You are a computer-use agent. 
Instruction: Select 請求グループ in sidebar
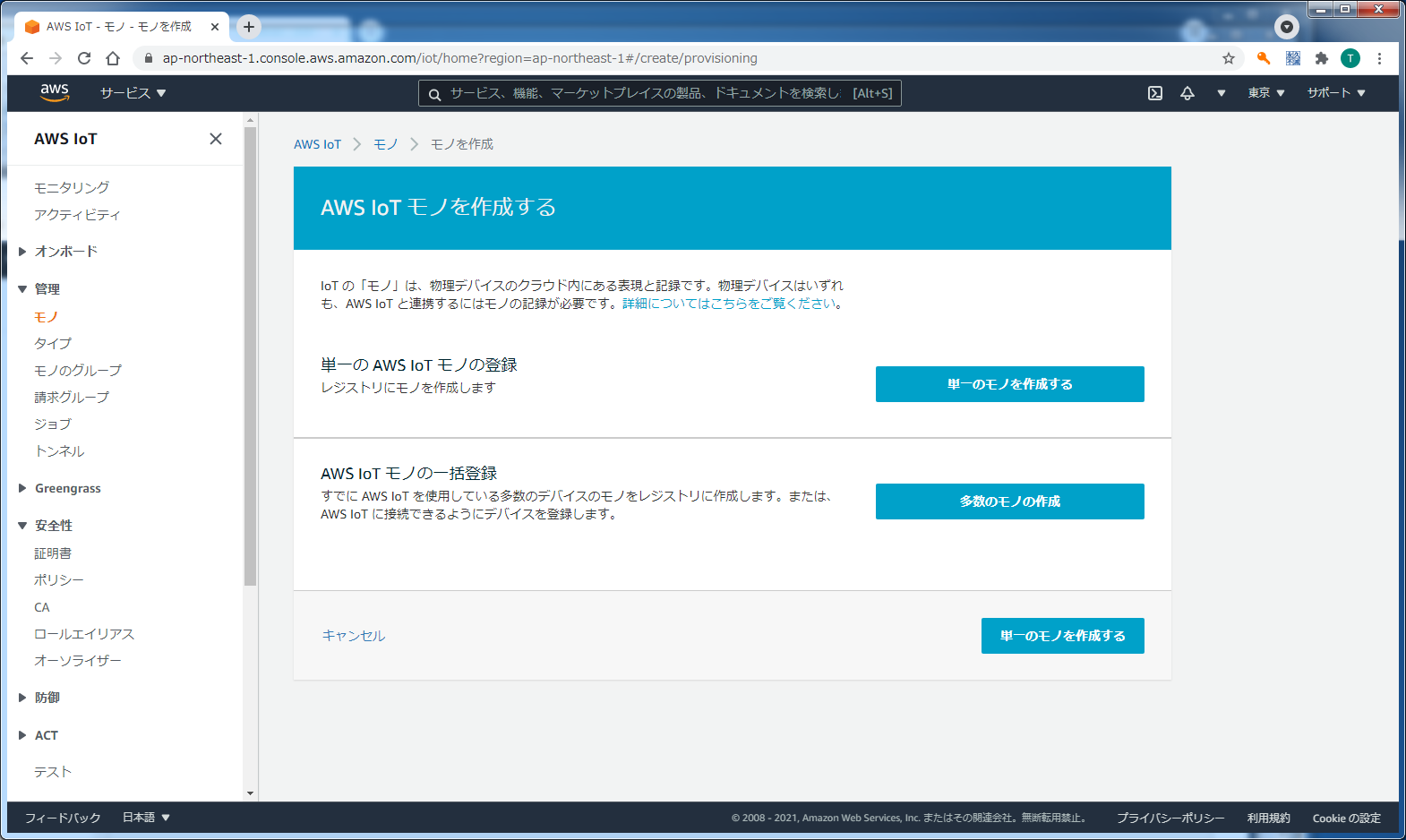pos(72,398)
